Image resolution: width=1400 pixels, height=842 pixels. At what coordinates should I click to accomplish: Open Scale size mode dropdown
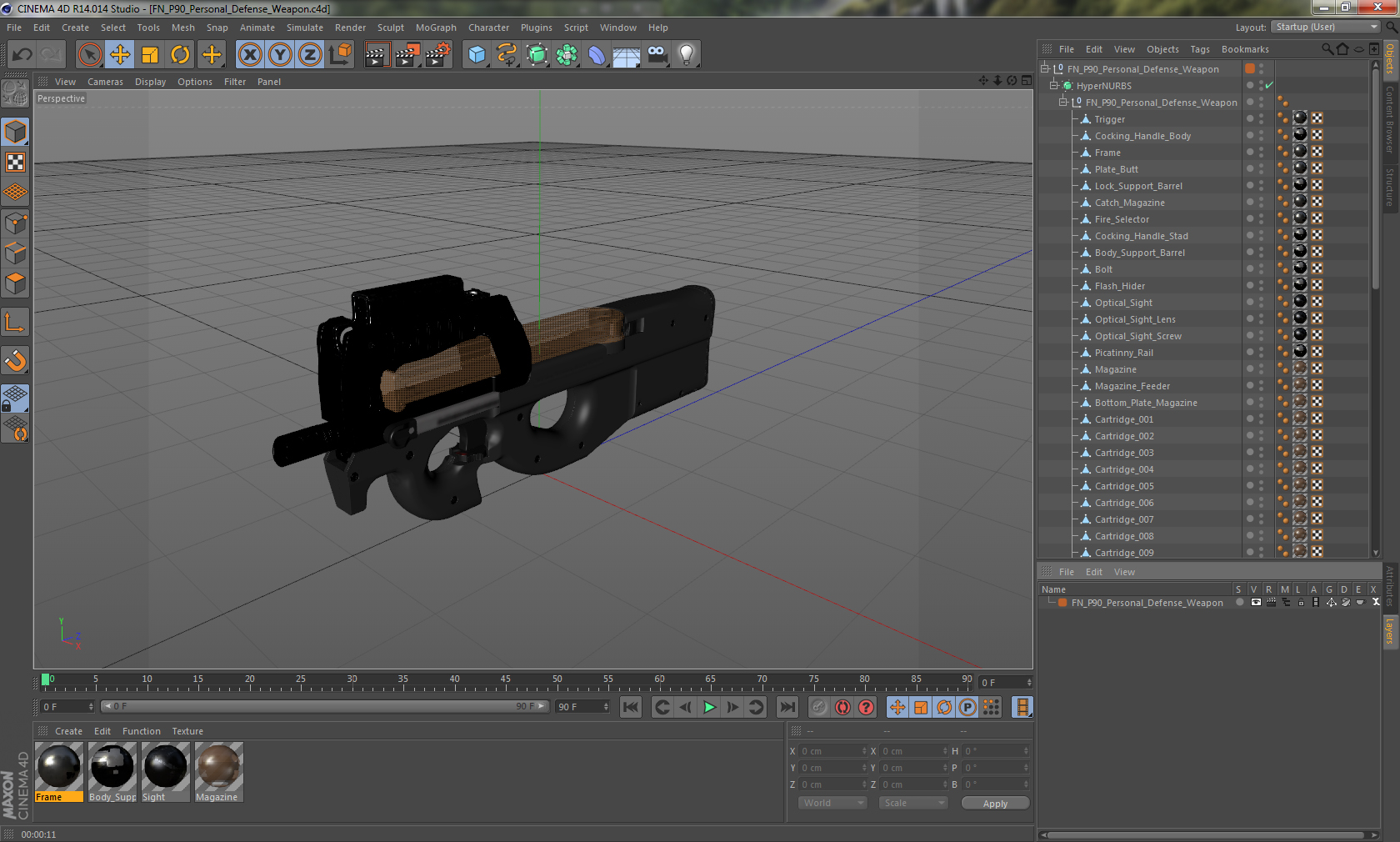pyautogui.click(x=913, y=803)
